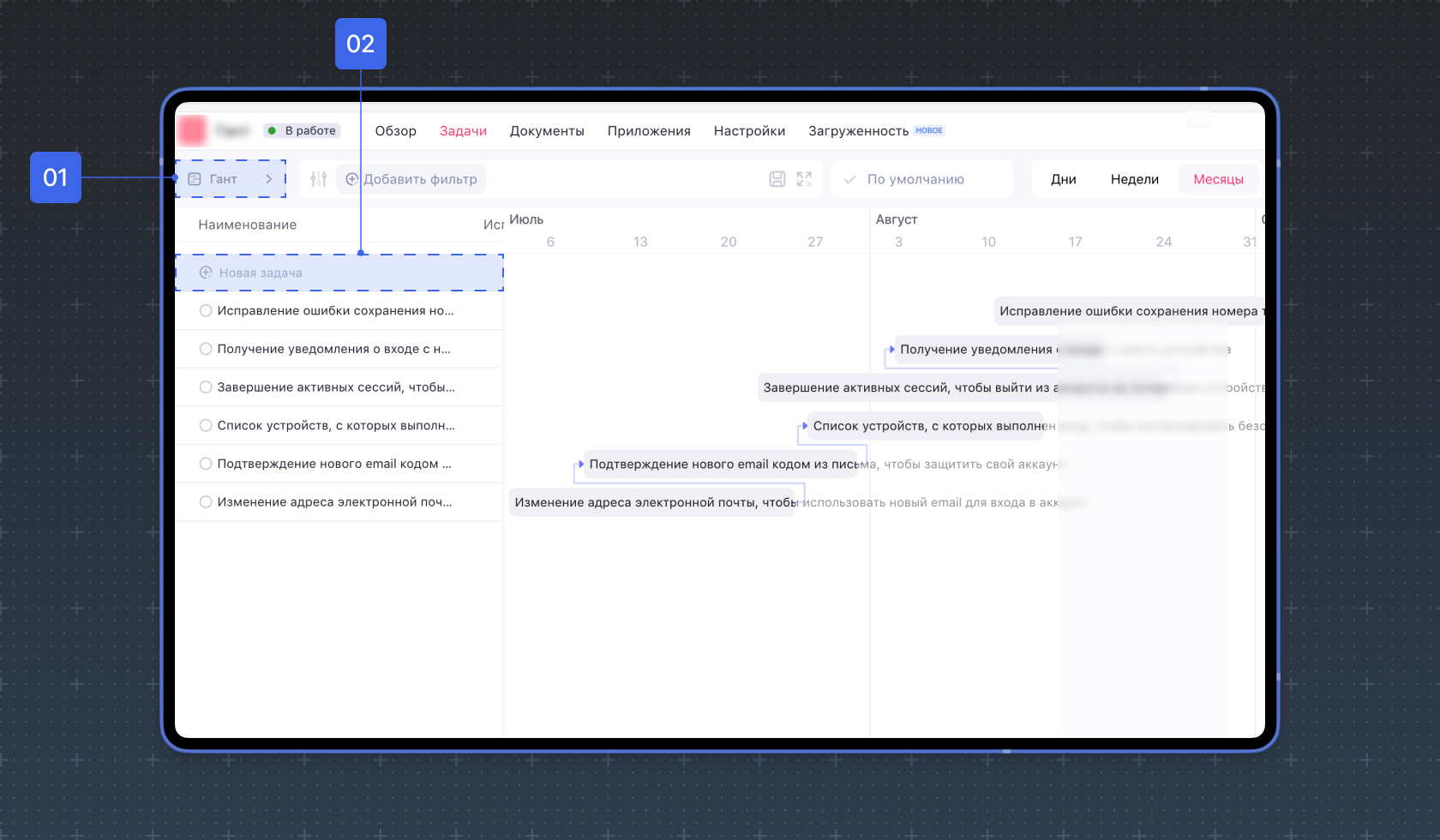Screen dimensions: 1440x840
Task: Select the Недели scale button
Action: coord(1134,179)
